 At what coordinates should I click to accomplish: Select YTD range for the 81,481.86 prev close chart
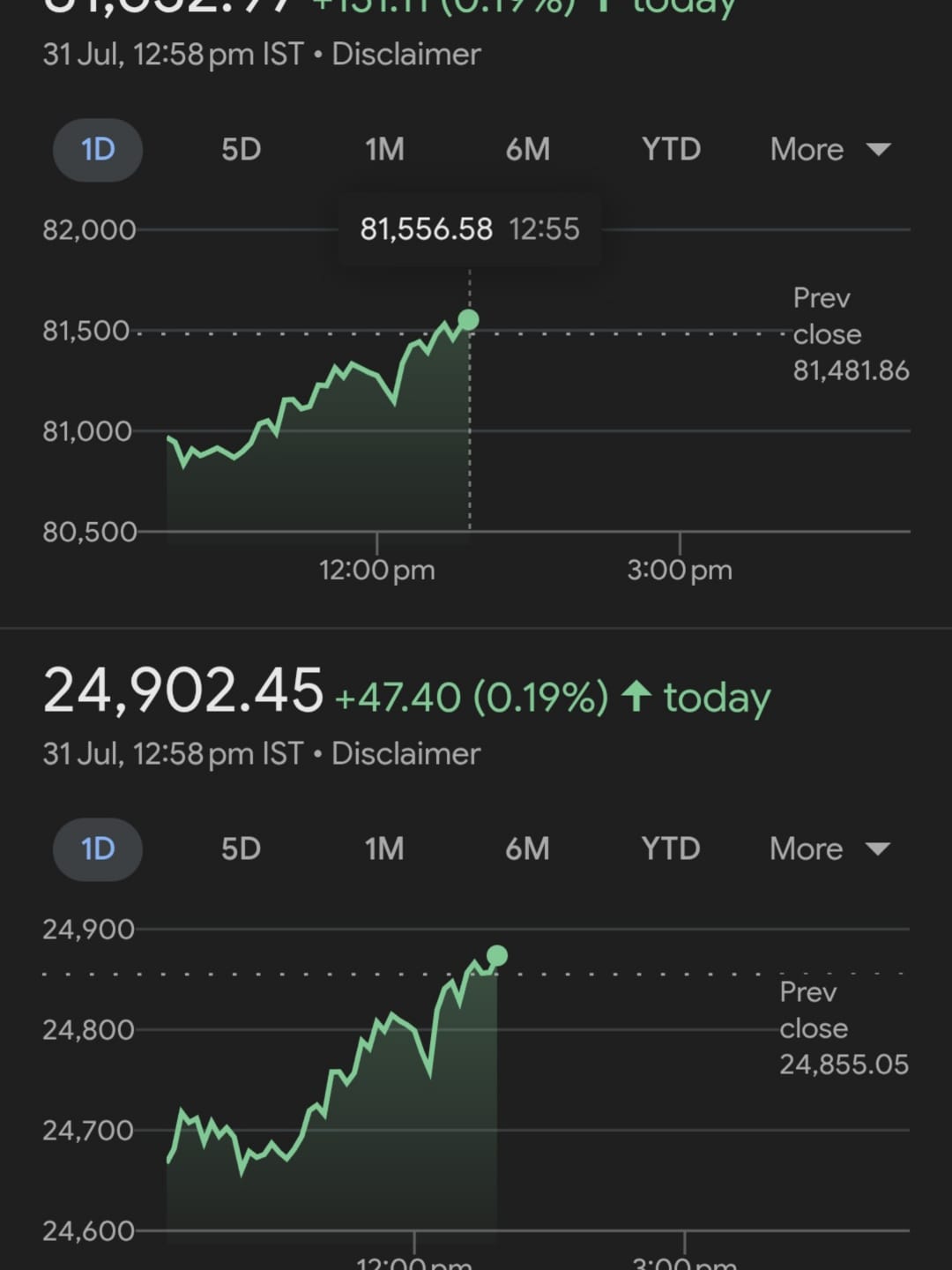point(671,149)
